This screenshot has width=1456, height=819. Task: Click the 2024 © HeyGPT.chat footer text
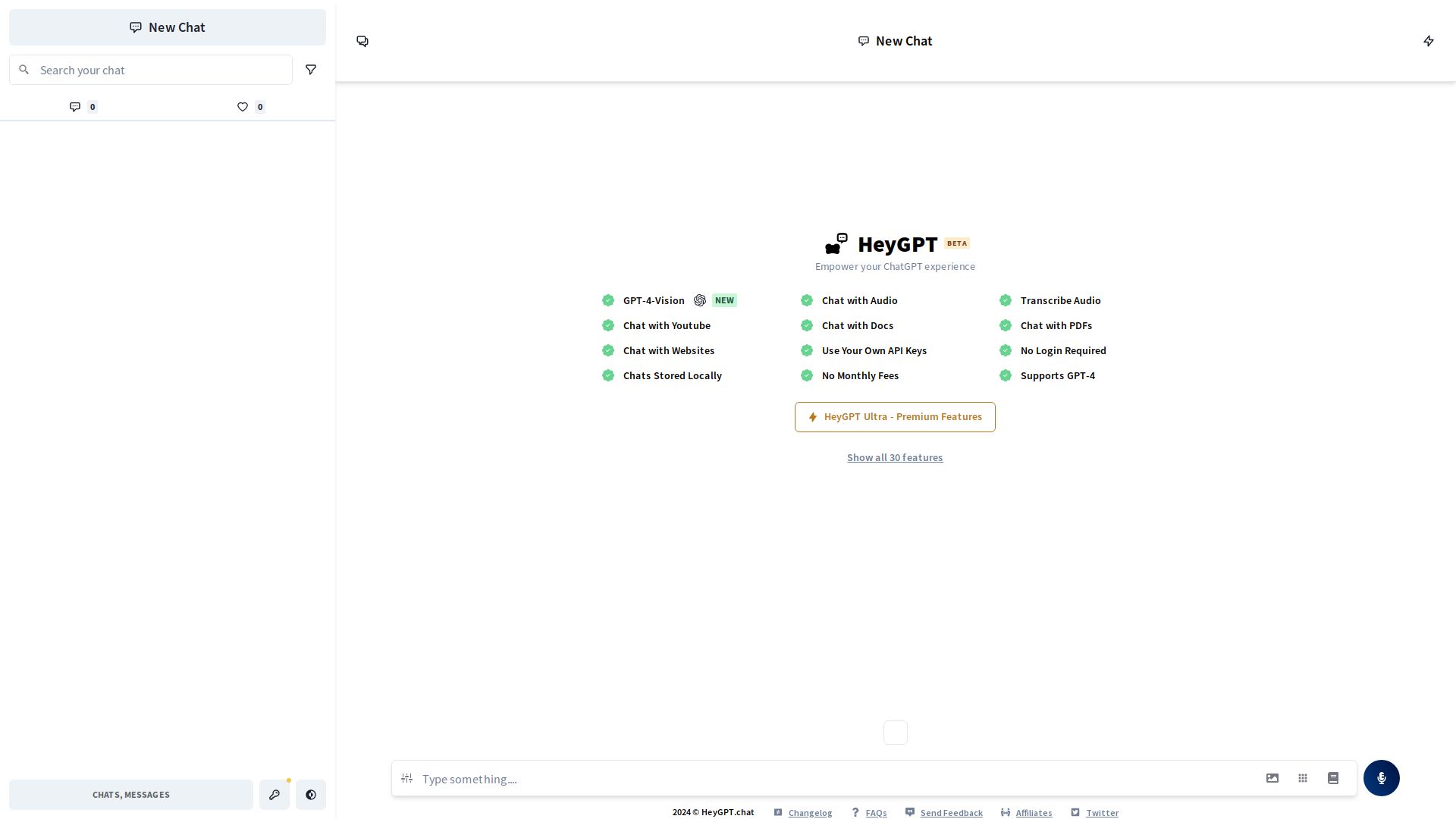(x=713, y=813)
